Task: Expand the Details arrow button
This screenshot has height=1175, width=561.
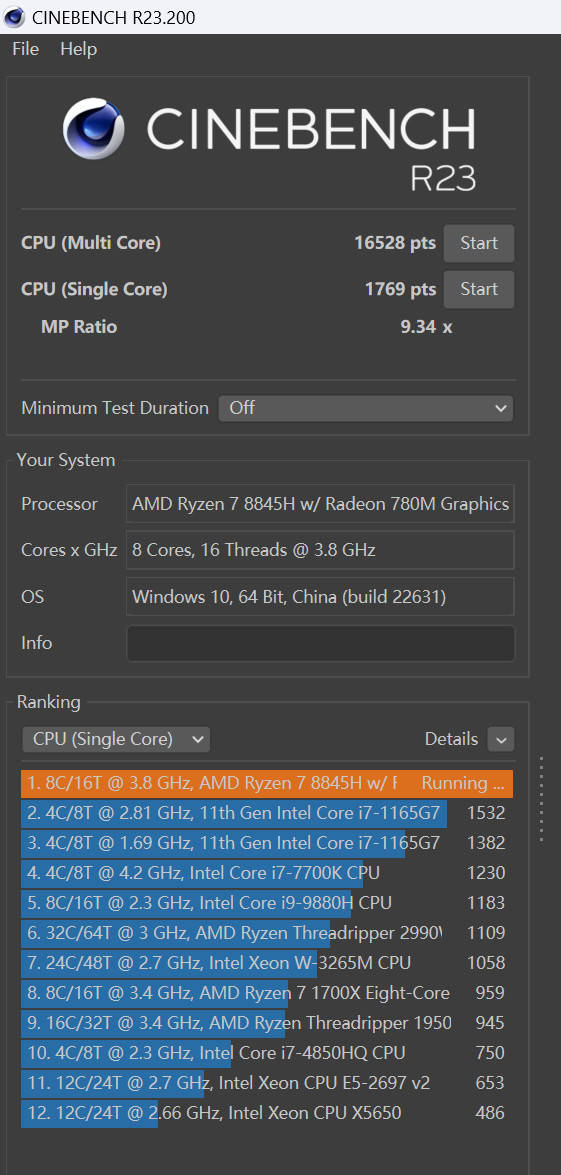Action: pyautogui.click(x=500, y=740)
